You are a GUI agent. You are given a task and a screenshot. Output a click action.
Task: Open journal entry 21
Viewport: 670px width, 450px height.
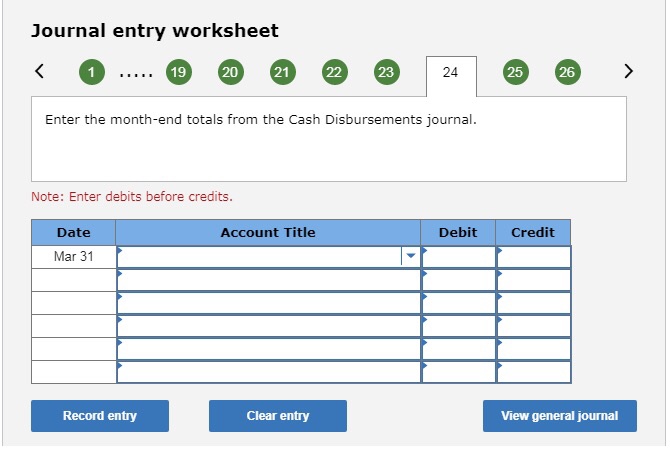282,72
